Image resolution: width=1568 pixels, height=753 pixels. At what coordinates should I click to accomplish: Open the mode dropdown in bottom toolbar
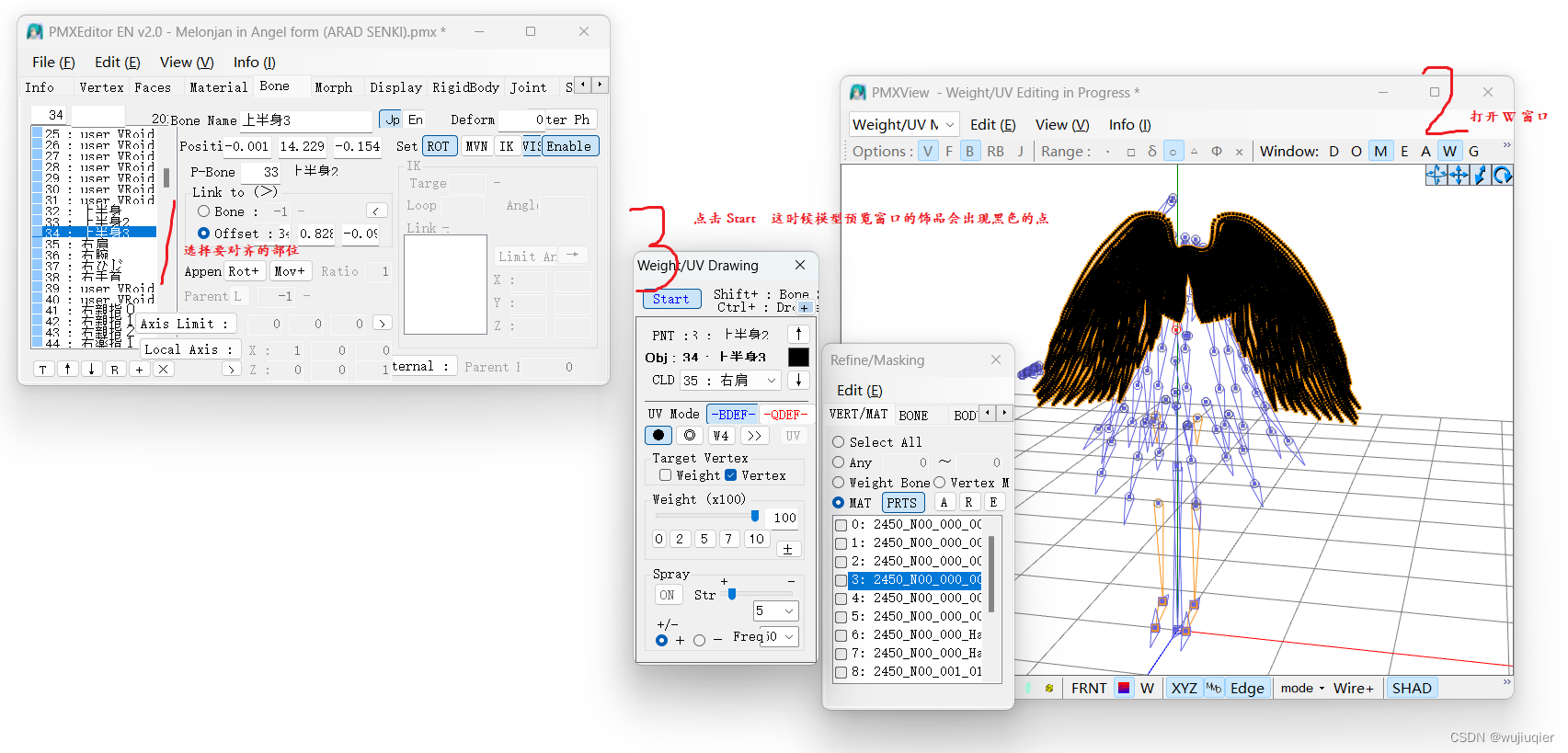coord(1302,688)
